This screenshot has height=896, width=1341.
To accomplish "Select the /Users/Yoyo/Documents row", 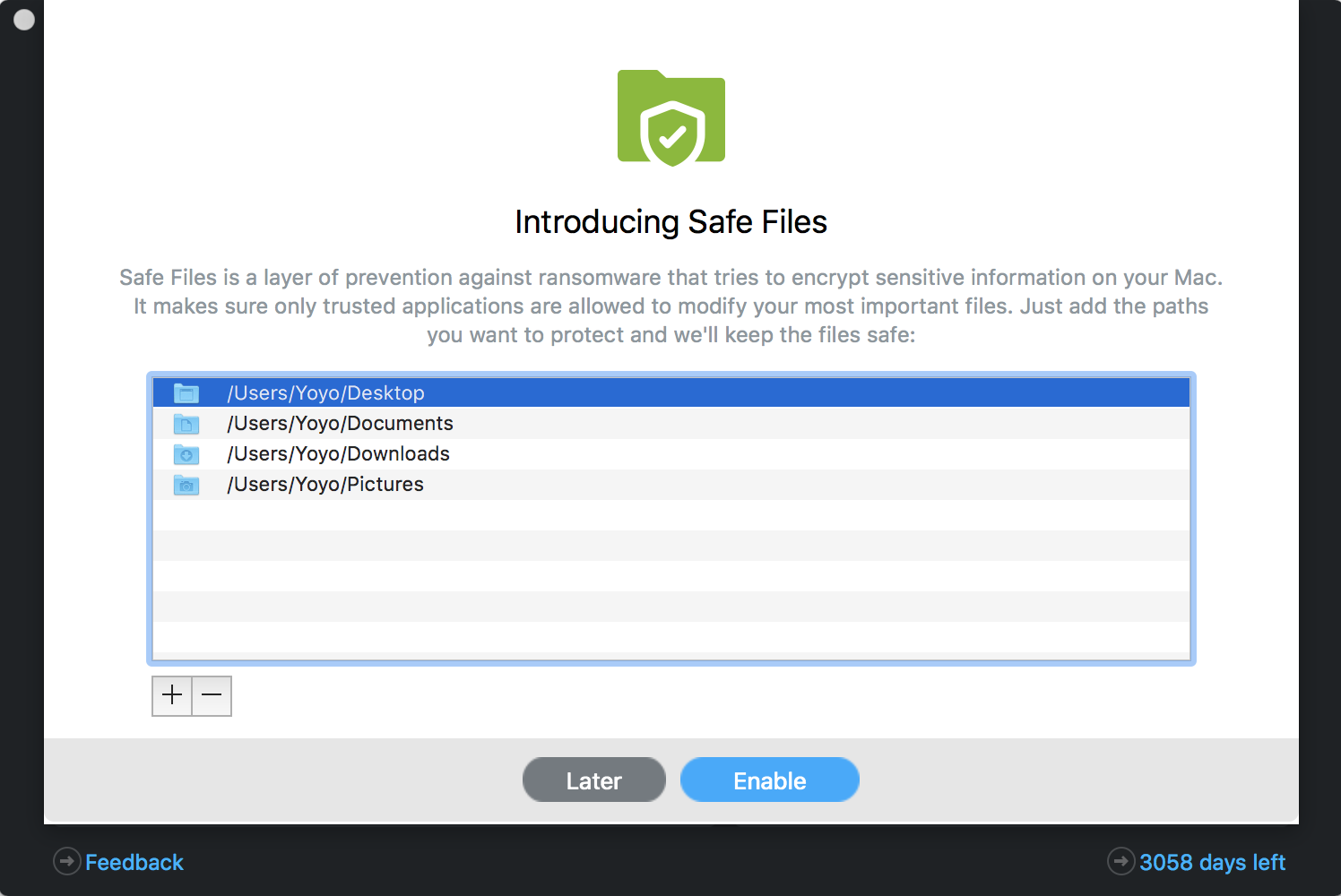I will (x=671, y=424).
